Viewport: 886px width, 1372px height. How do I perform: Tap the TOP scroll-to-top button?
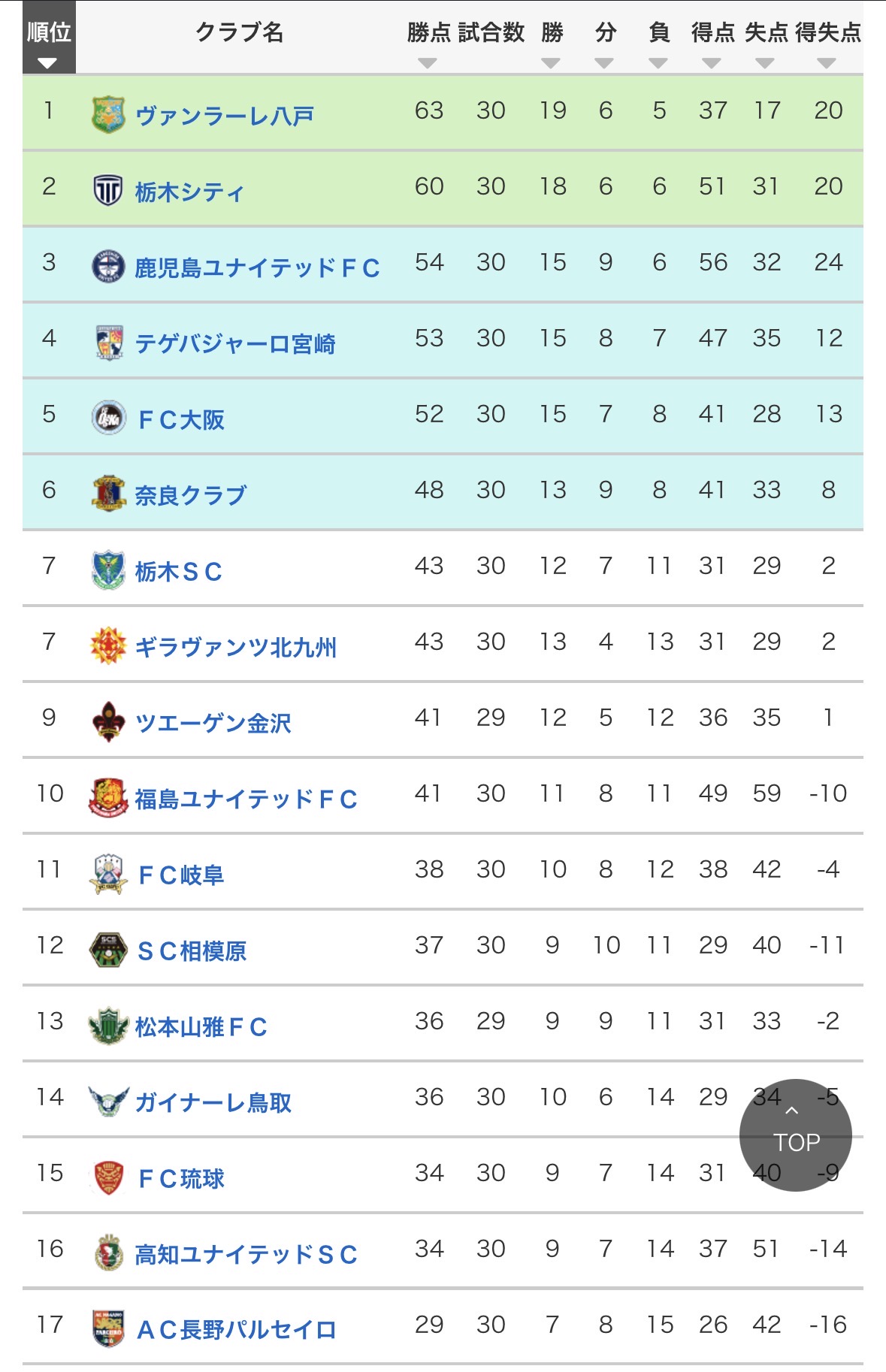coord(796,1135)
